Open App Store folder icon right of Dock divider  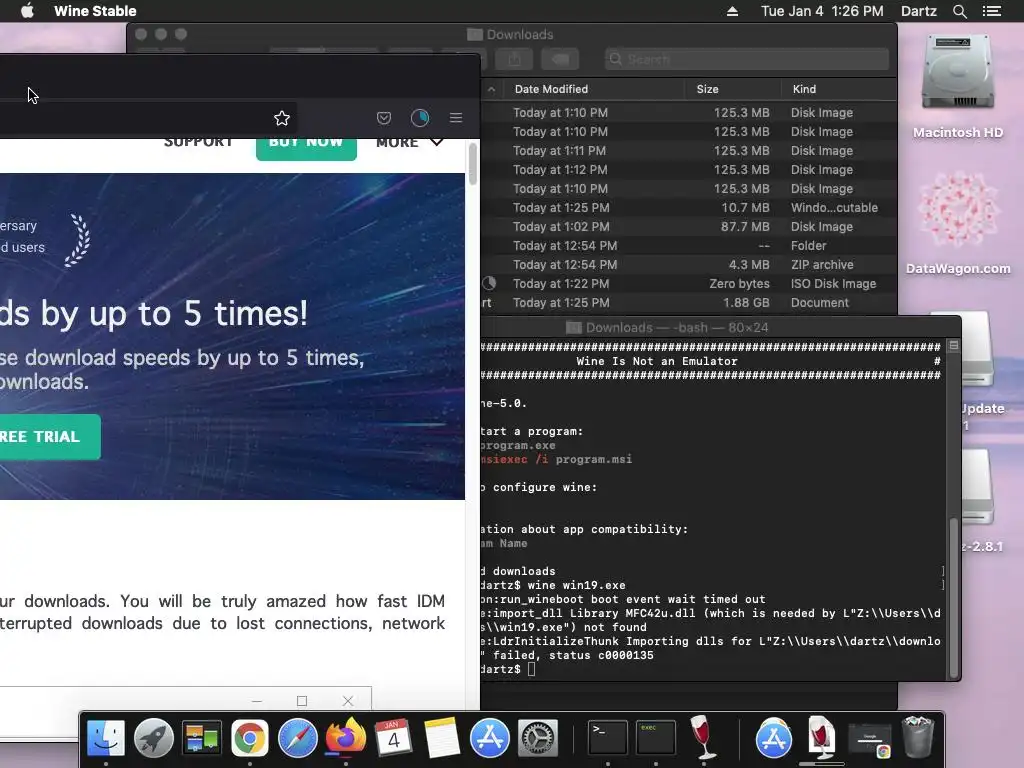coord(774,739)
